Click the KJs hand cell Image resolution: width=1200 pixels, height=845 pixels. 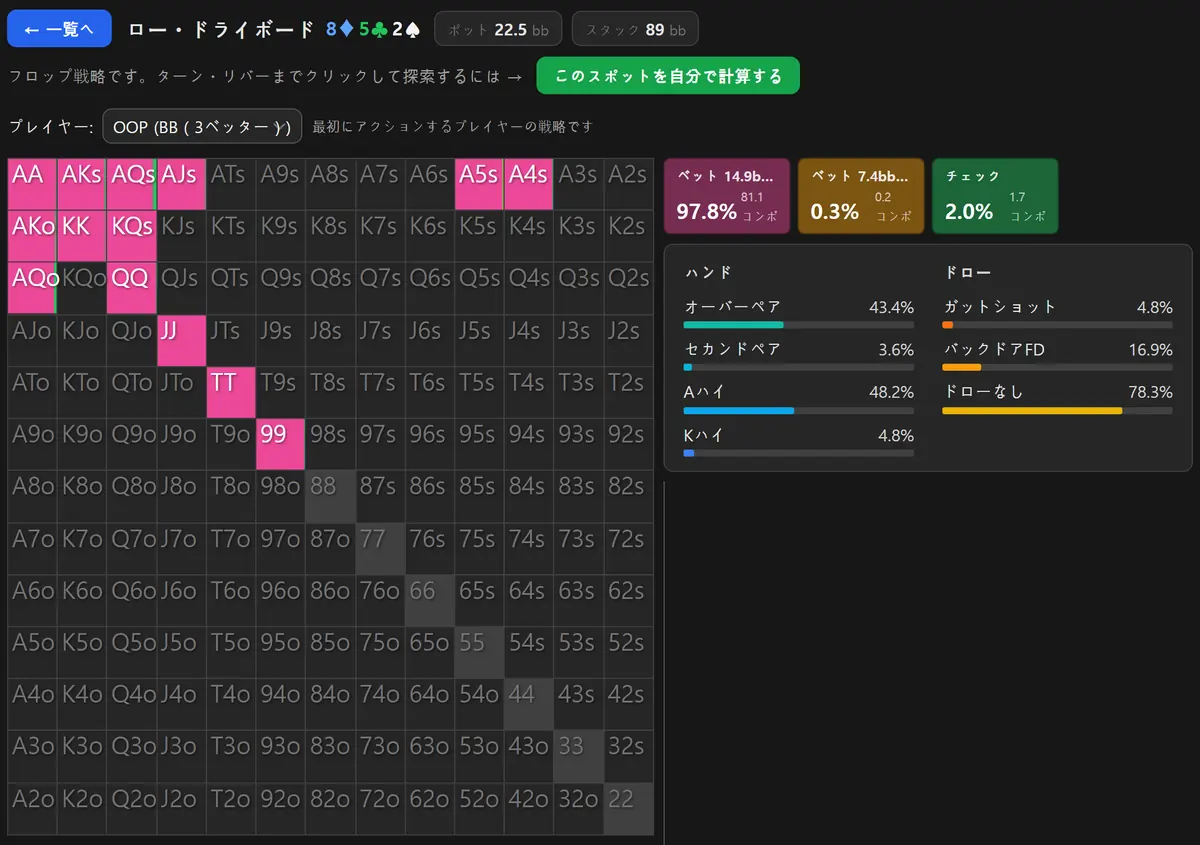(181, 236)
